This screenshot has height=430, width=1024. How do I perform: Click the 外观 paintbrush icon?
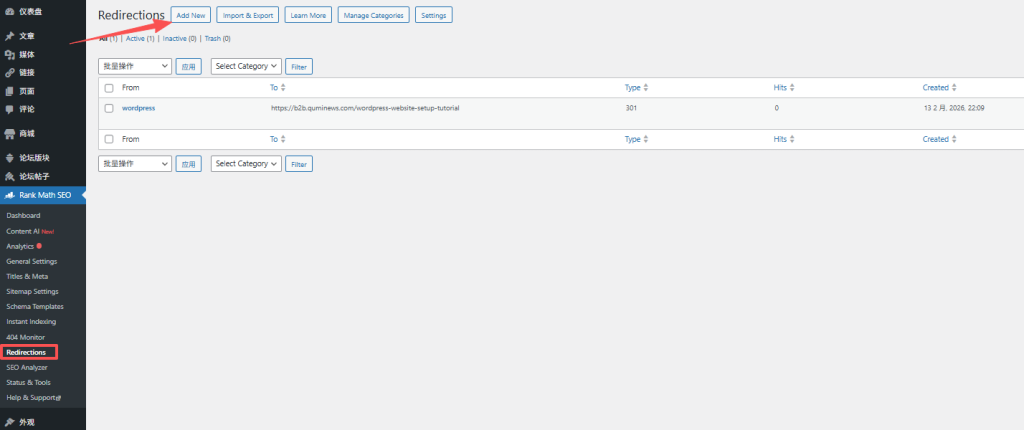click(x=10, y=422)
